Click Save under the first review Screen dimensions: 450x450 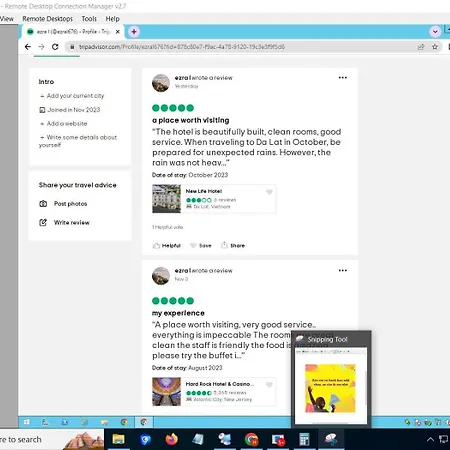click(x=201, y=246)
